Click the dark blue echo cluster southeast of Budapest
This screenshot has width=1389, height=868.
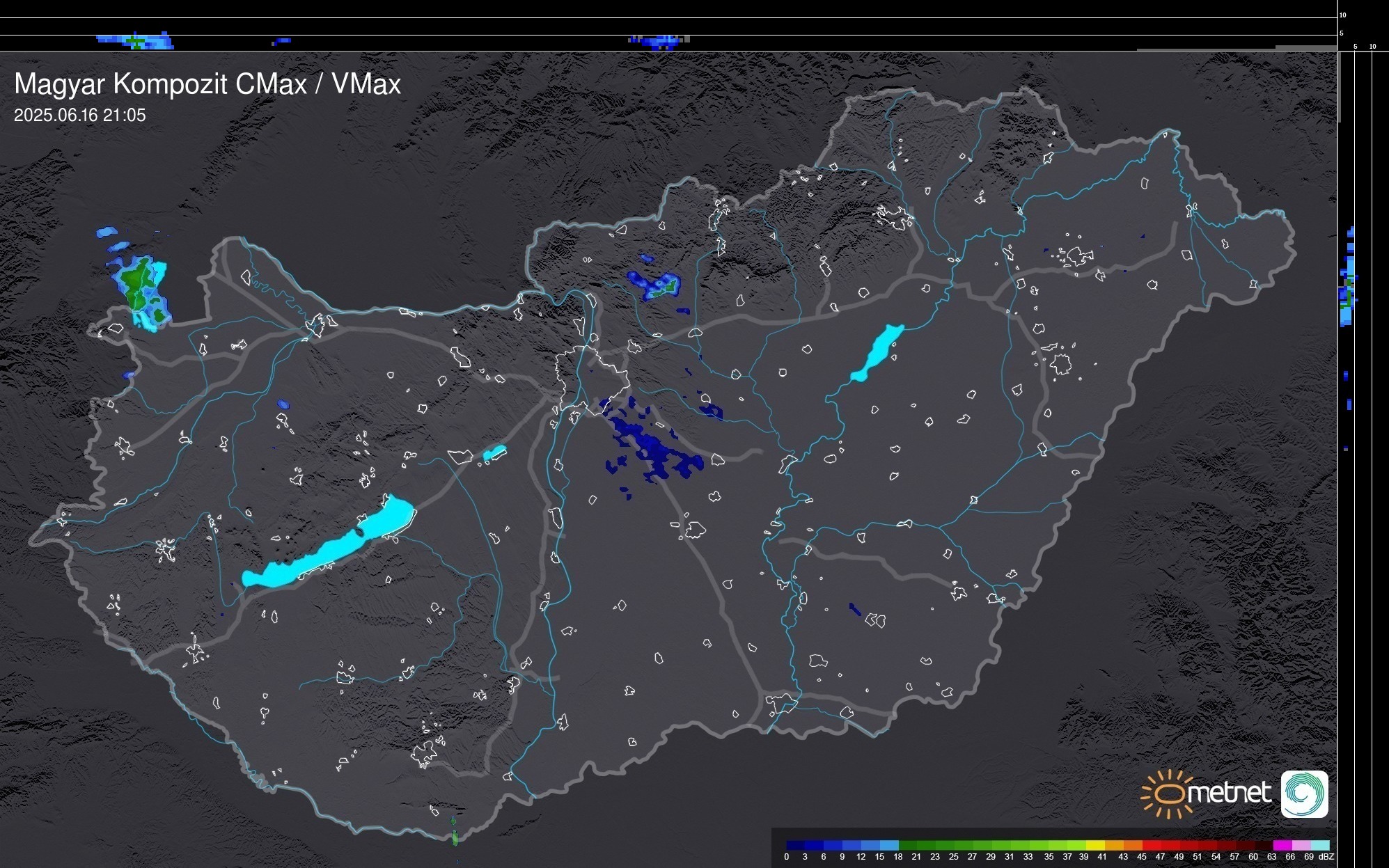click(x=651, y=445)
